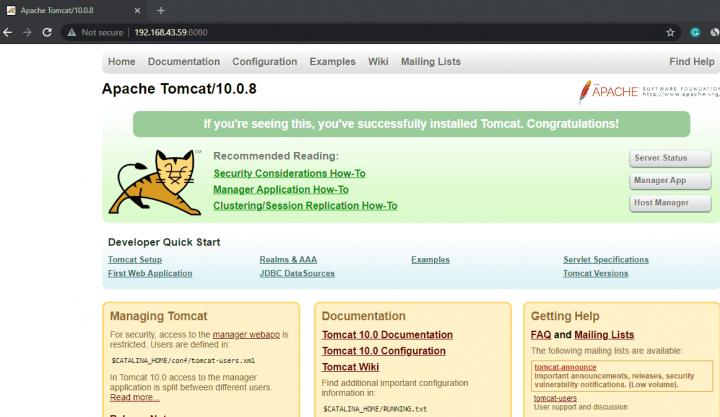Click the Apache Tomcat/10.0.8 heading
The image size is (720, 417).
(179, 89)
